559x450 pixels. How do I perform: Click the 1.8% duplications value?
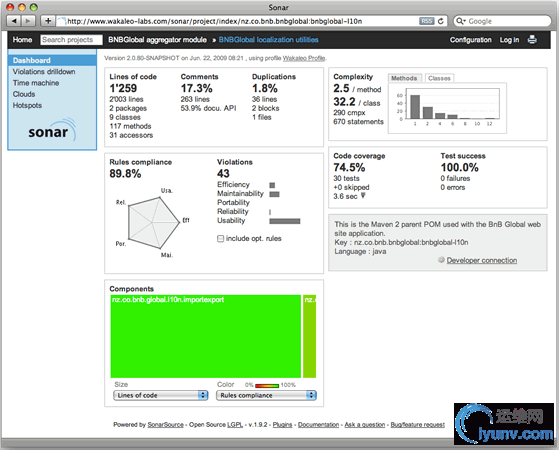(265, 88)
